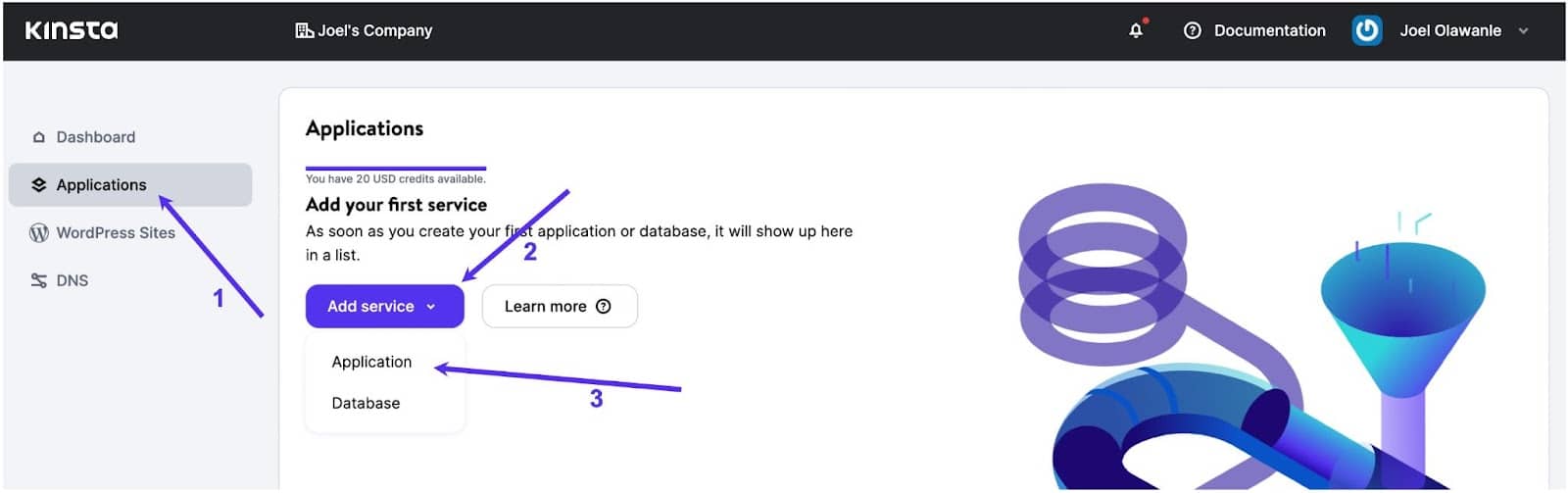Screen dimensions: 1568x493
Task: Open the Add service dropdown
Action: [x=370, y=306]
